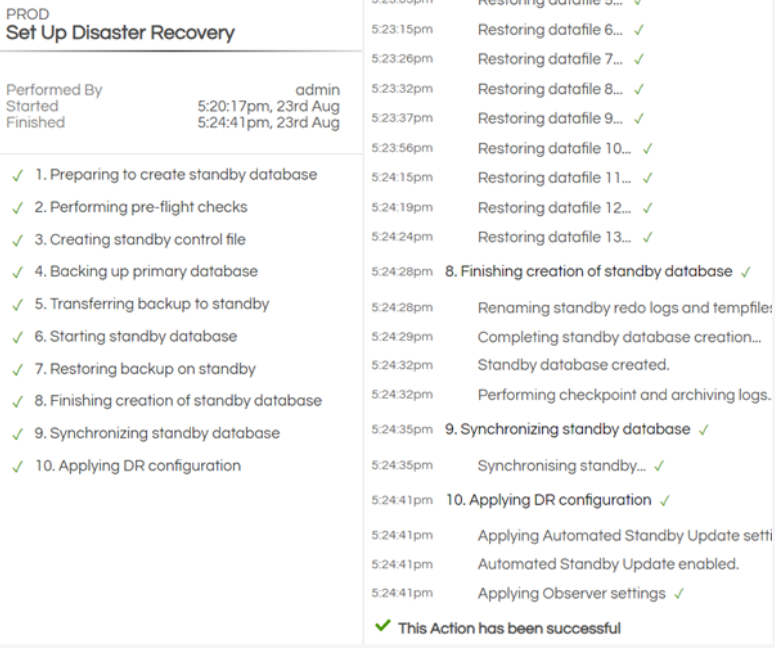Click Performed By value admin
This screenshot has height=648, width=775.
point(318,90)
